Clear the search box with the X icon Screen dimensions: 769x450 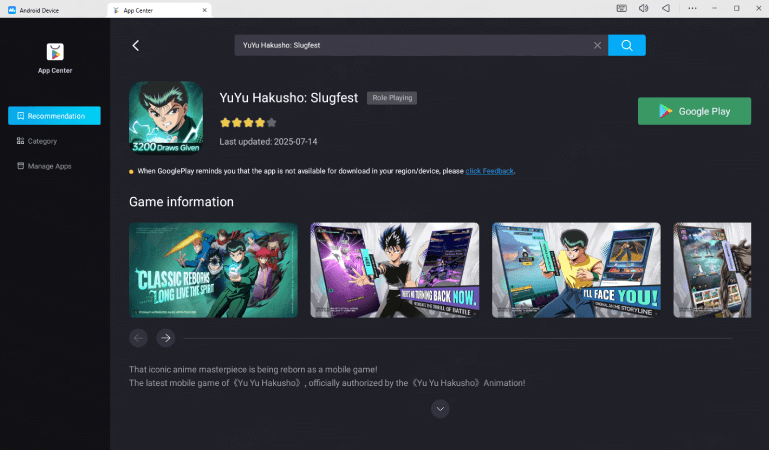pos(597,45)
